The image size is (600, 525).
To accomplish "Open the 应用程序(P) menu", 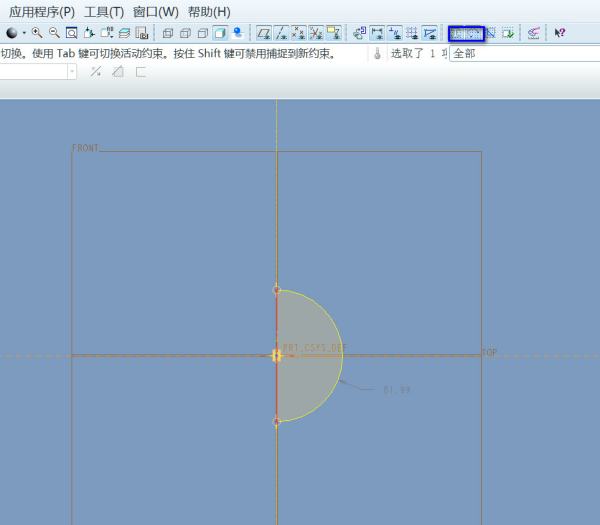I will click(41, 12).
